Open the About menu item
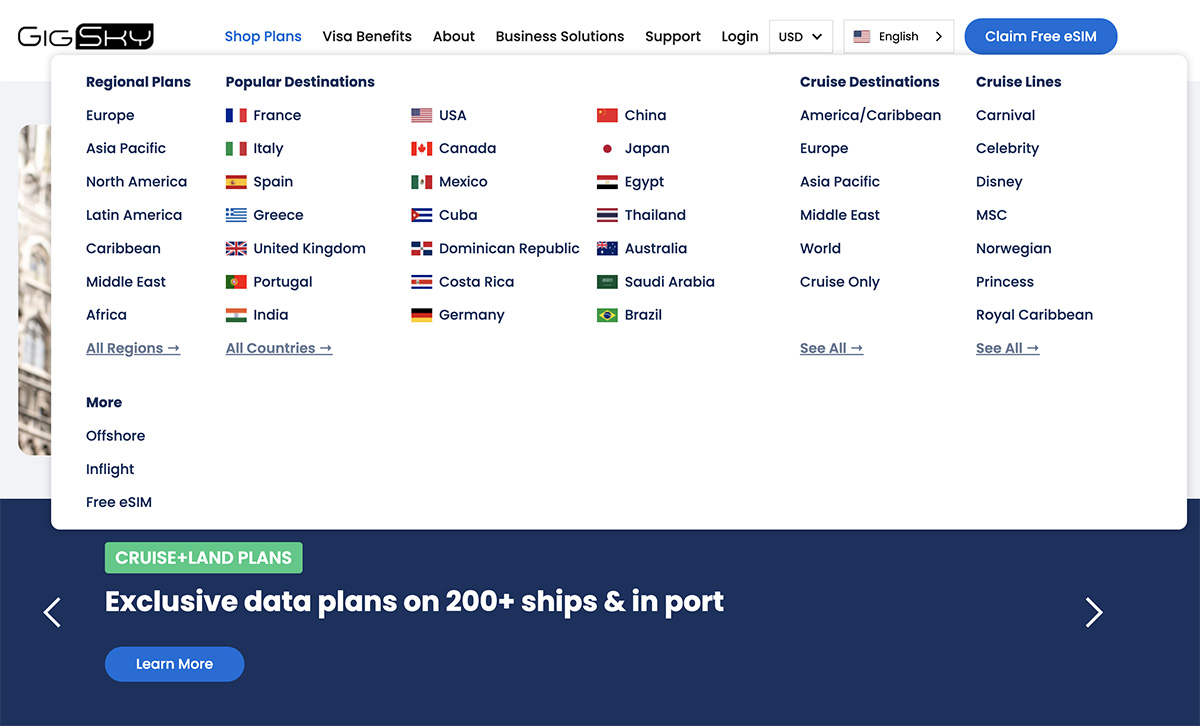The image size is (1200, 726). 454,36
